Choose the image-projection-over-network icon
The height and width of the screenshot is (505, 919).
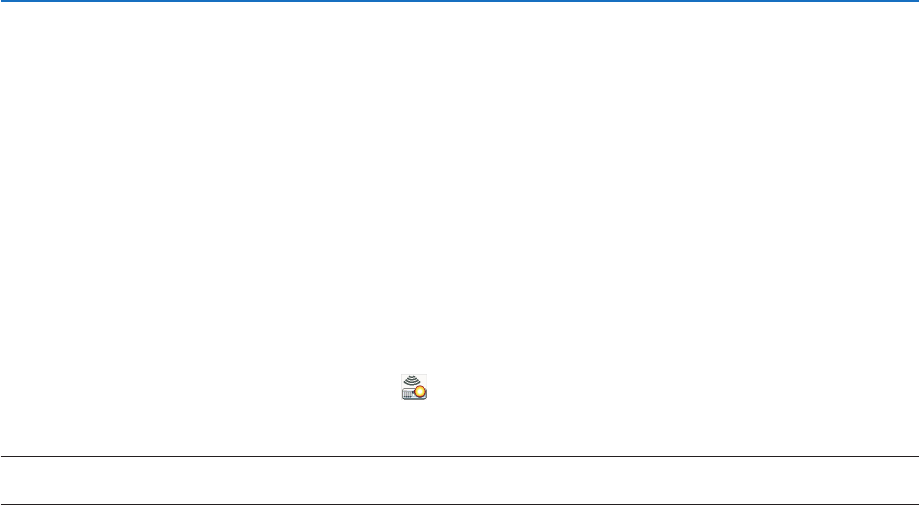[414, 387]
